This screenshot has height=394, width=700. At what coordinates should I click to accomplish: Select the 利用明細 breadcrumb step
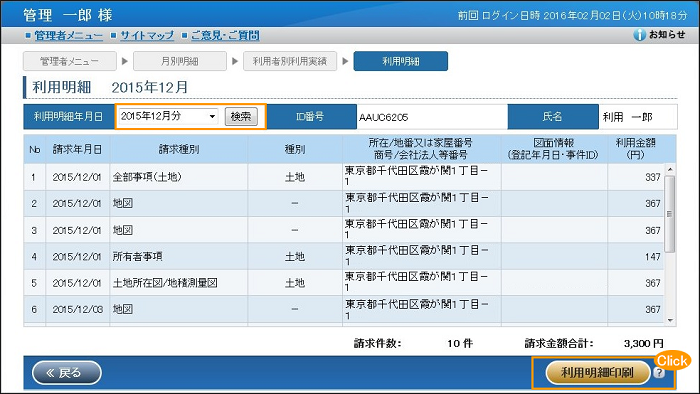tap(400, 61)
